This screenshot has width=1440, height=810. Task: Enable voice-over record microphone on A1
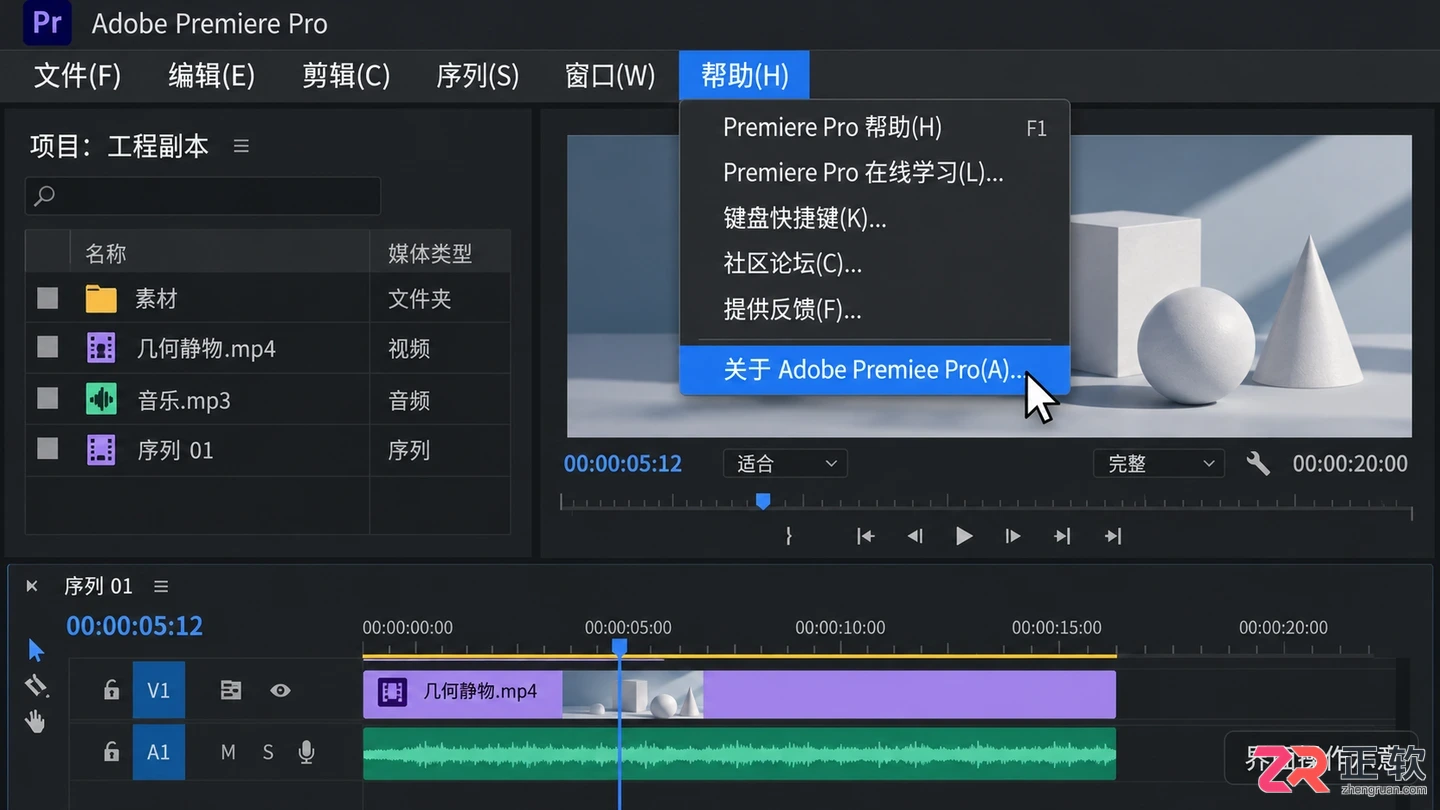307,752
